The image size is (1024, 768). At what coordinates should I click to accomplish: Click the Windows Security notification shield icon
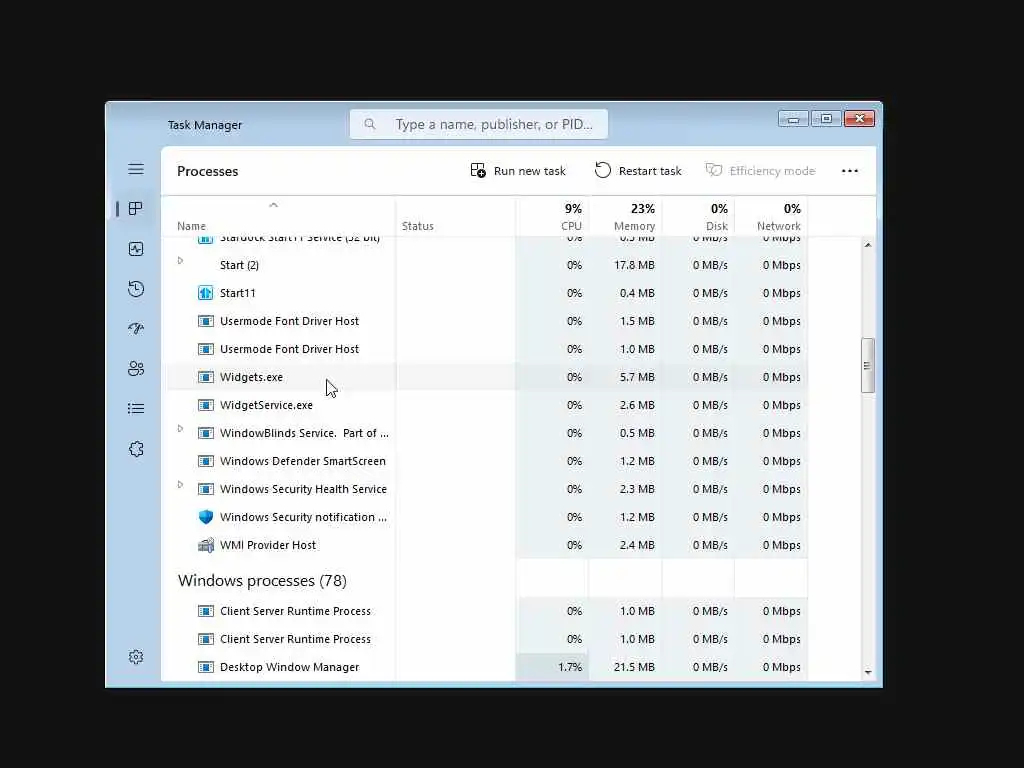[206, 517]
